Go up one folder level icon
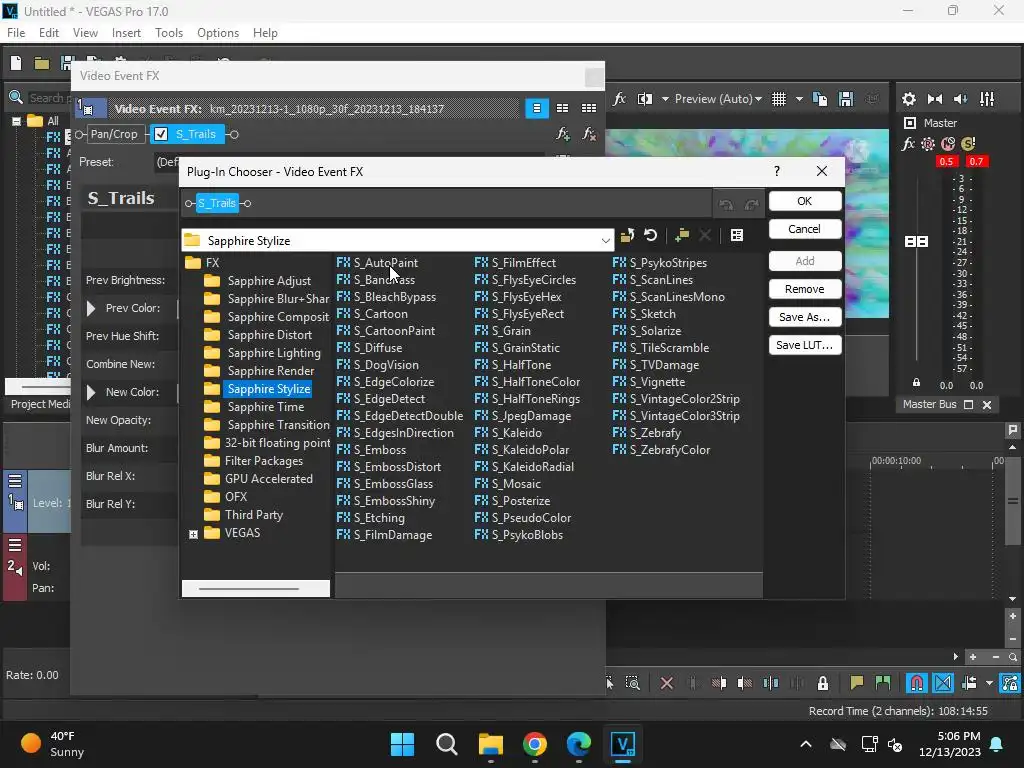Image resolution: width=1024 pixels, height=768 pixels. 628,235
